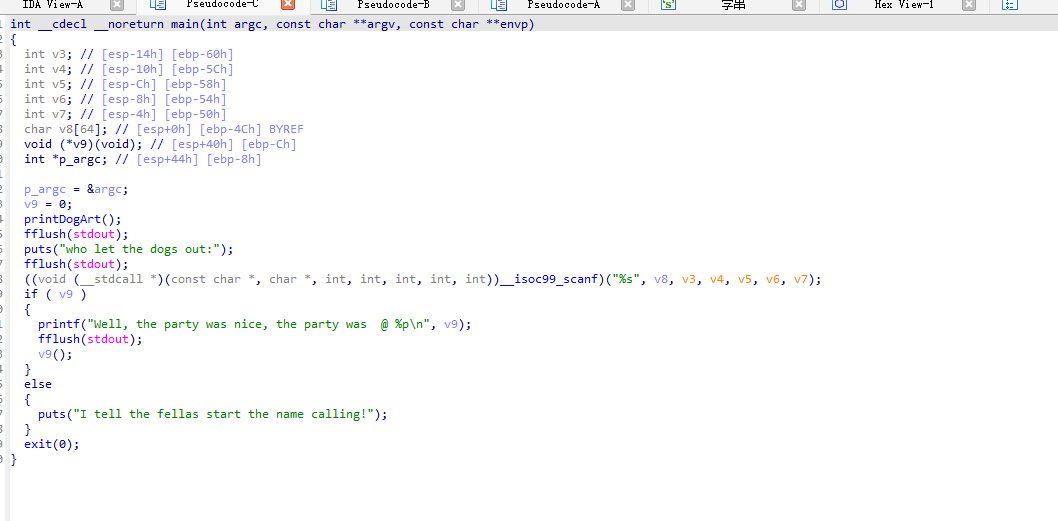Click the document icon on Pseudocode-B tab
The height and width of the screenshot is (521, 1058).
(329, 5)
